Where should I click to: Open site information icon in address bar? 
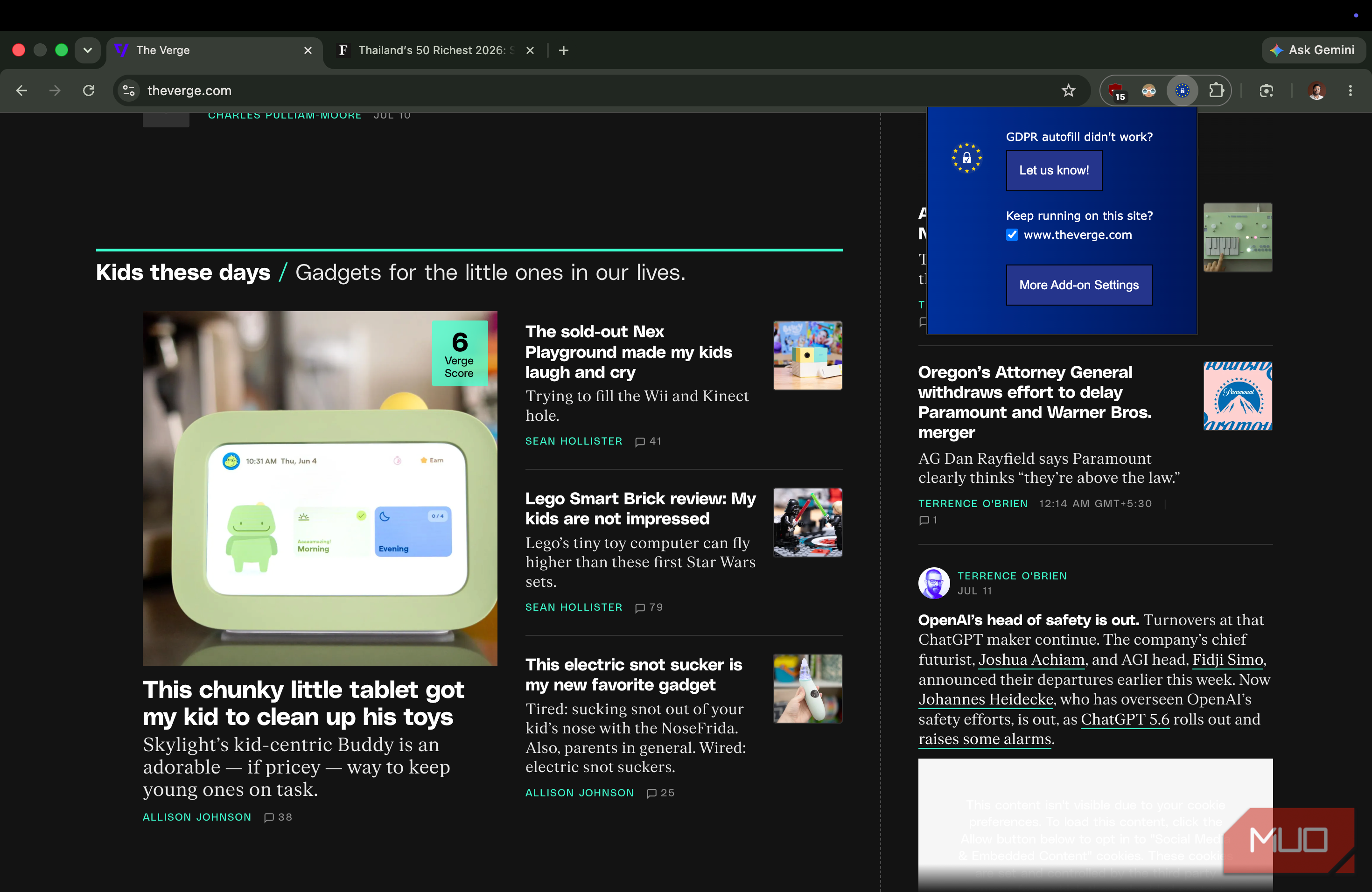tap(129, 91)
